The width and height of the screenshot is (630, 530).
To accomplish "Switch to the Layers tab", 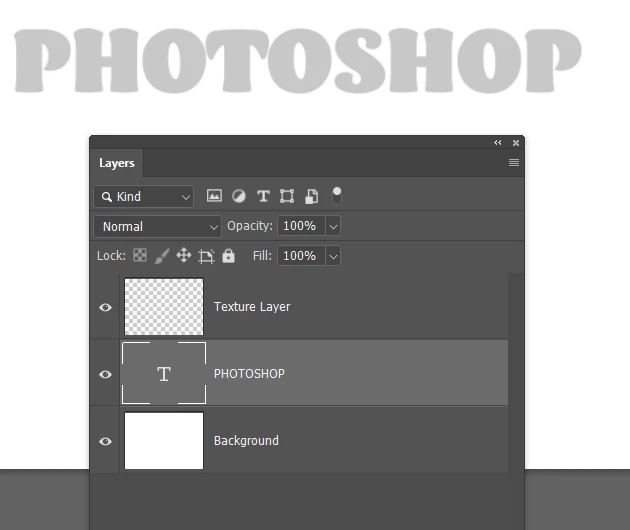I will click(117, 163).
